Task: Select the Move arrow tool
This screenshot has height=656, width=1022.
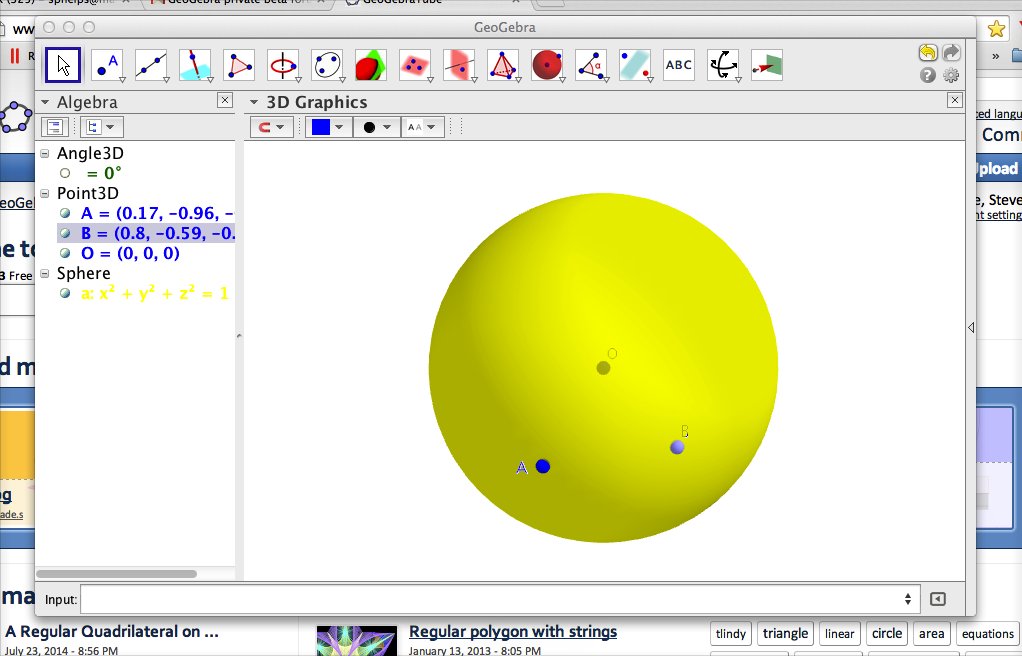Action: (63, 65)
